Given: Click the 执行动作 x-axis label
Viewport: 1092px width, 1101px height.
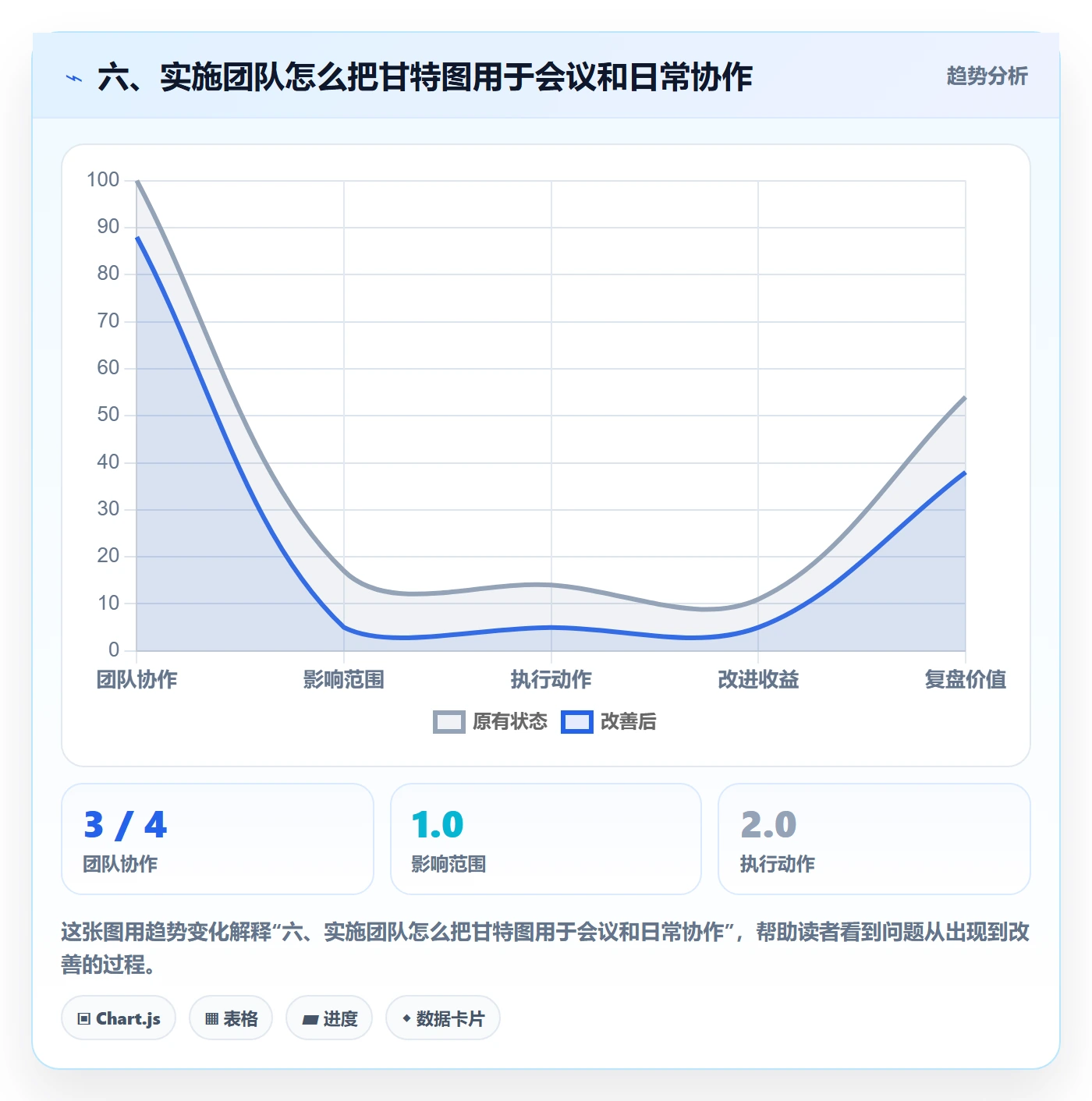Looking at the screenshot, I should (x=551, y=680).
